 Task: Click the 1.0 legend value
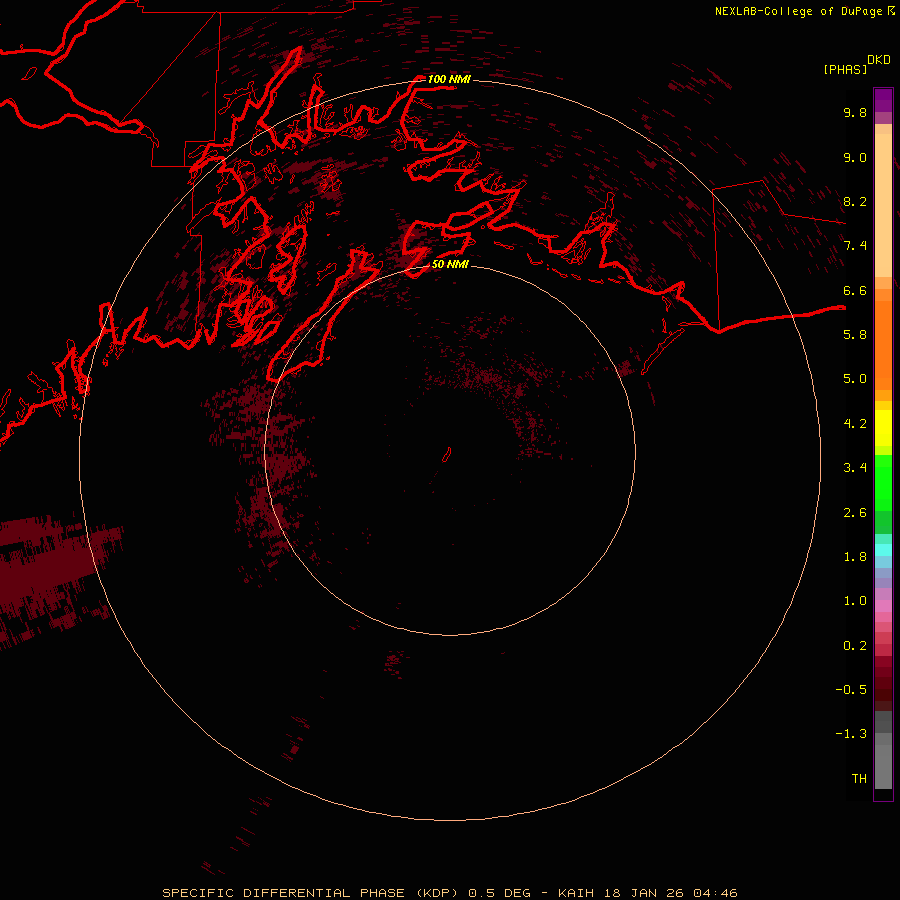coord(855,601)
